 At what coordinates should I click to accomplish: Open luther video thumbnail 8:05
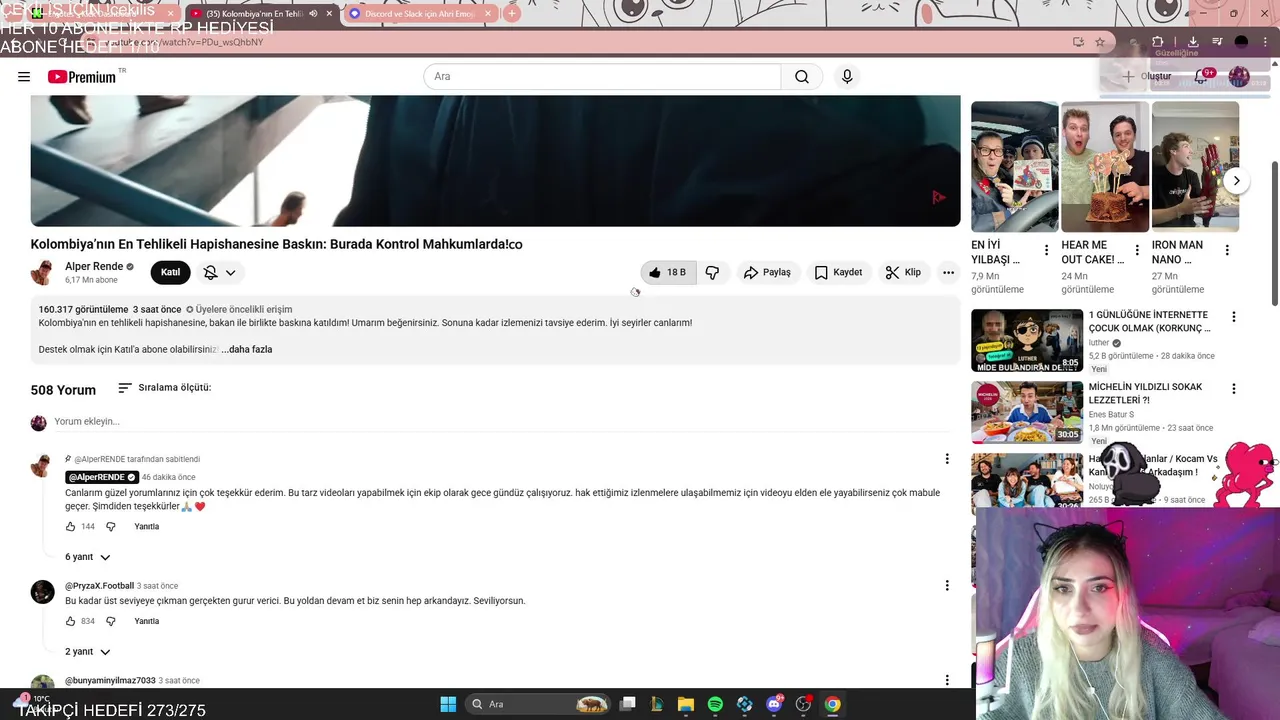tap(1027, 340)
